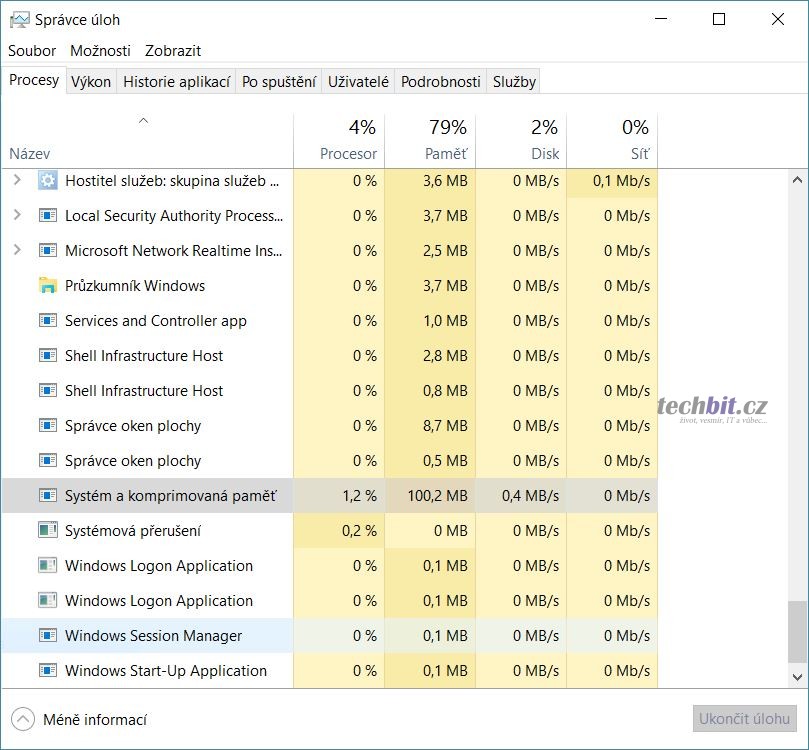Click the 1,2 % processor value

point(360,496)
